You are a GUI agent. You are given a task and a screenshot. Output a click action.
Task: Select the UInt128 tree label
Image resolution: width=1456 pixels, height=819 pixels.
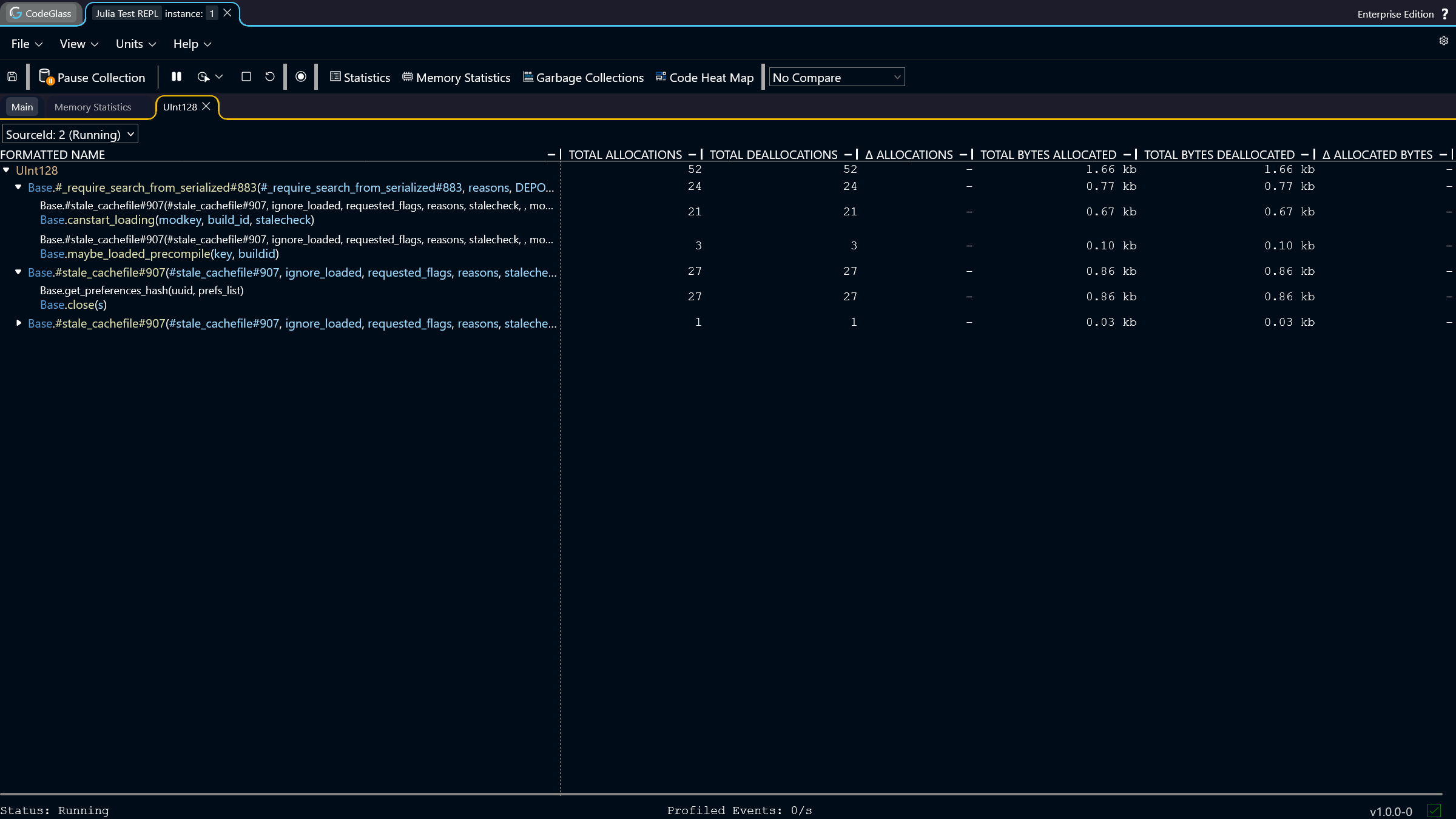tap(37, 170)
